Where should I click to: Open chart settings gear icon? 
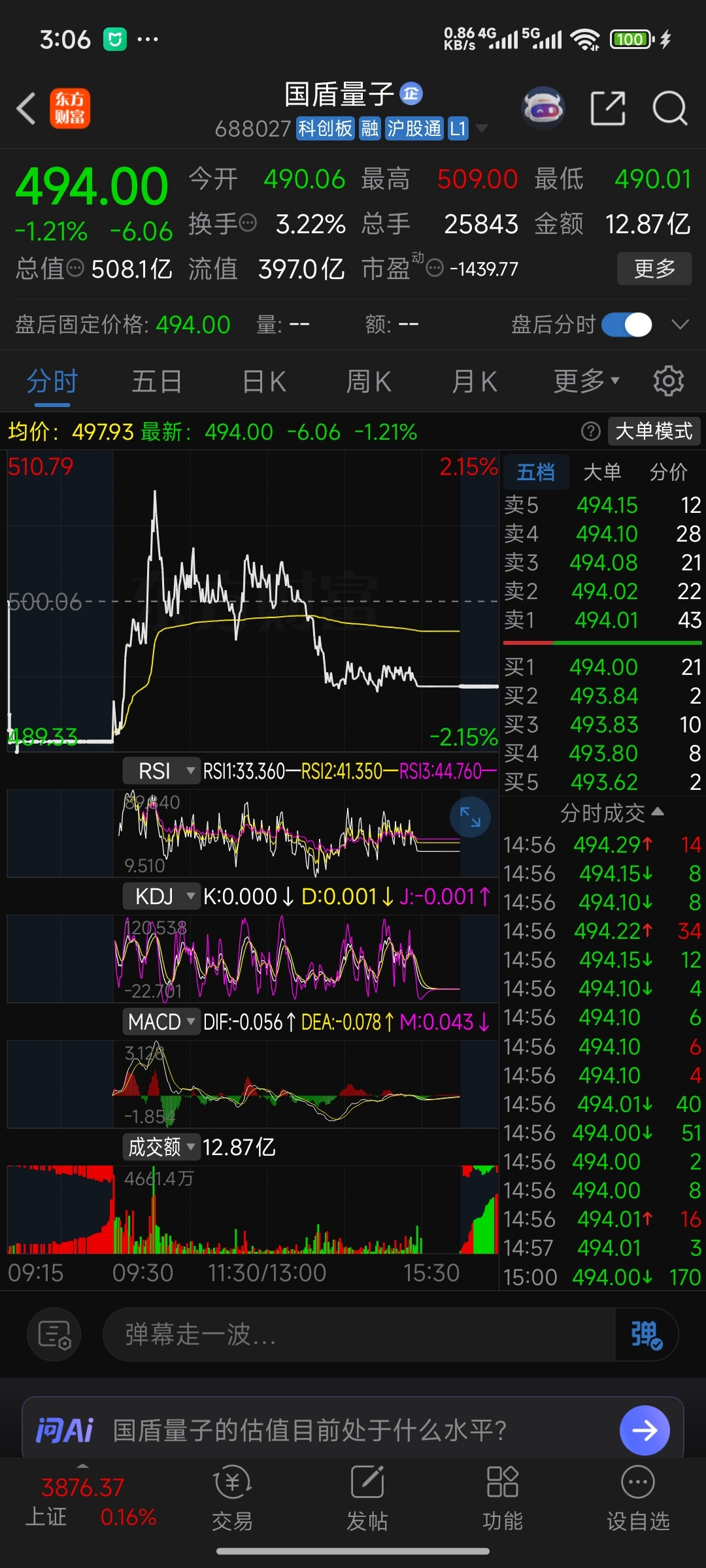(x=669, y=381)
